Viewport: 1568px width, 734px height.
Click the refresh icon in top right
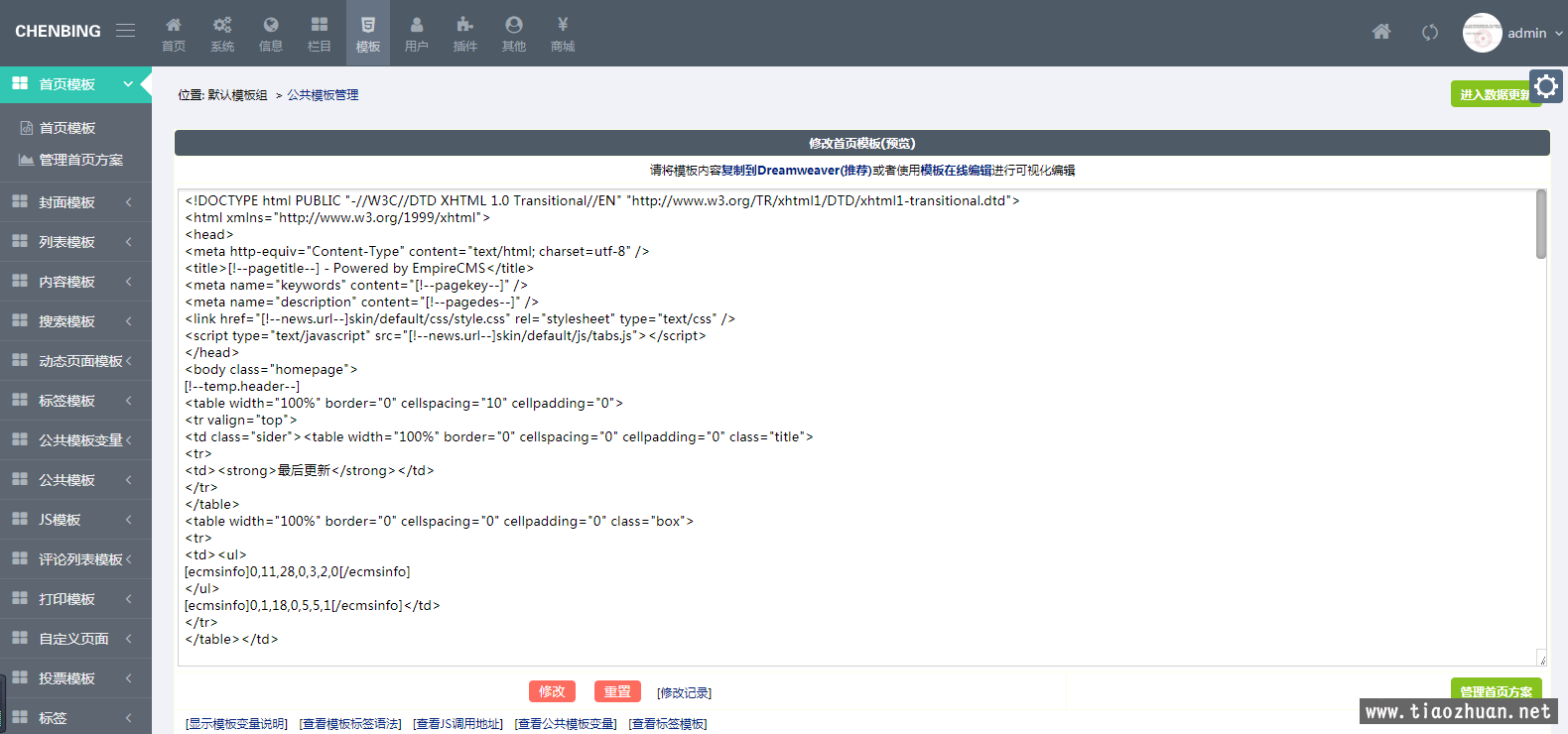tap(1430, 33)
